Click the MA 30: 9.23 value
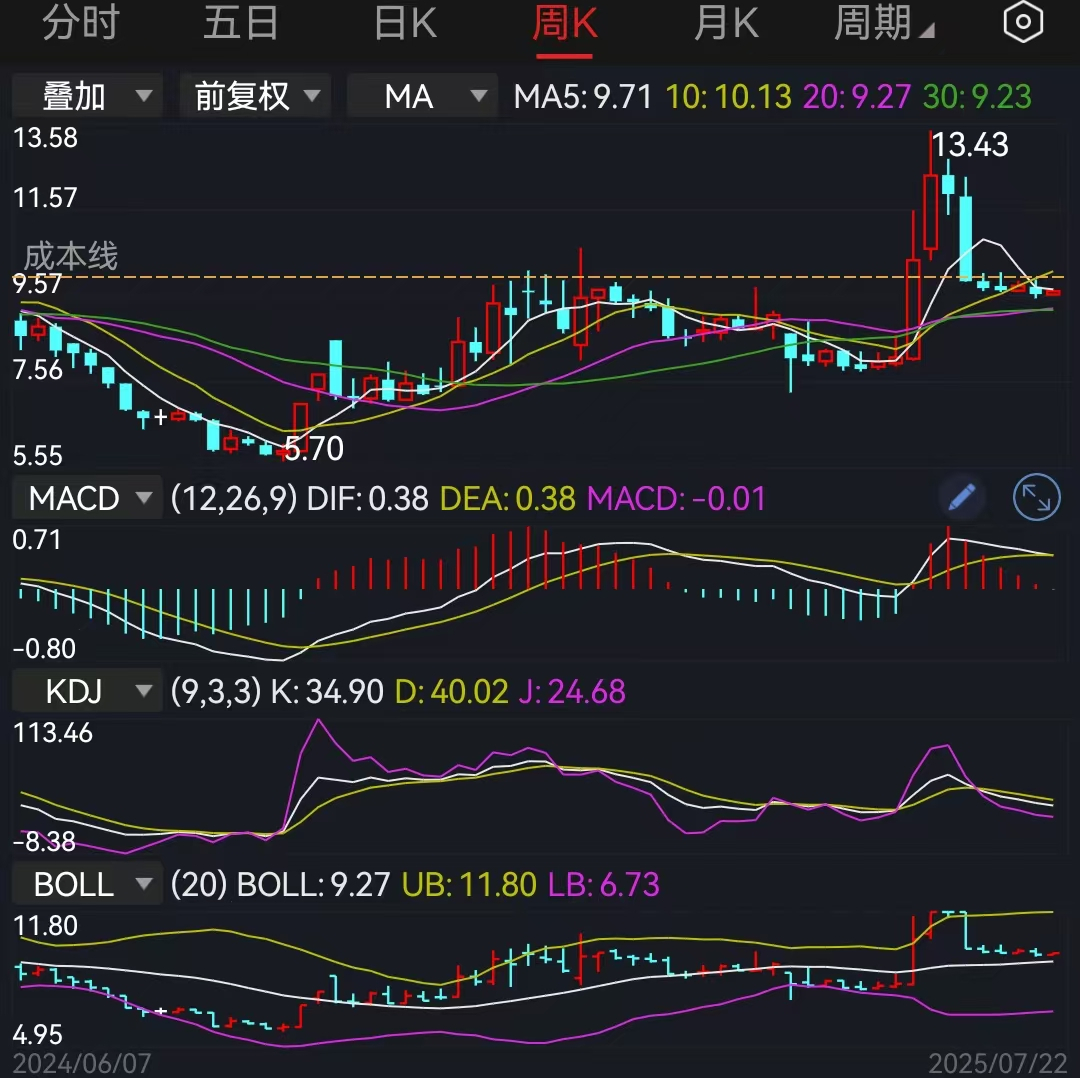Screen dimensions: 1080x1078 tap(977, 96)
